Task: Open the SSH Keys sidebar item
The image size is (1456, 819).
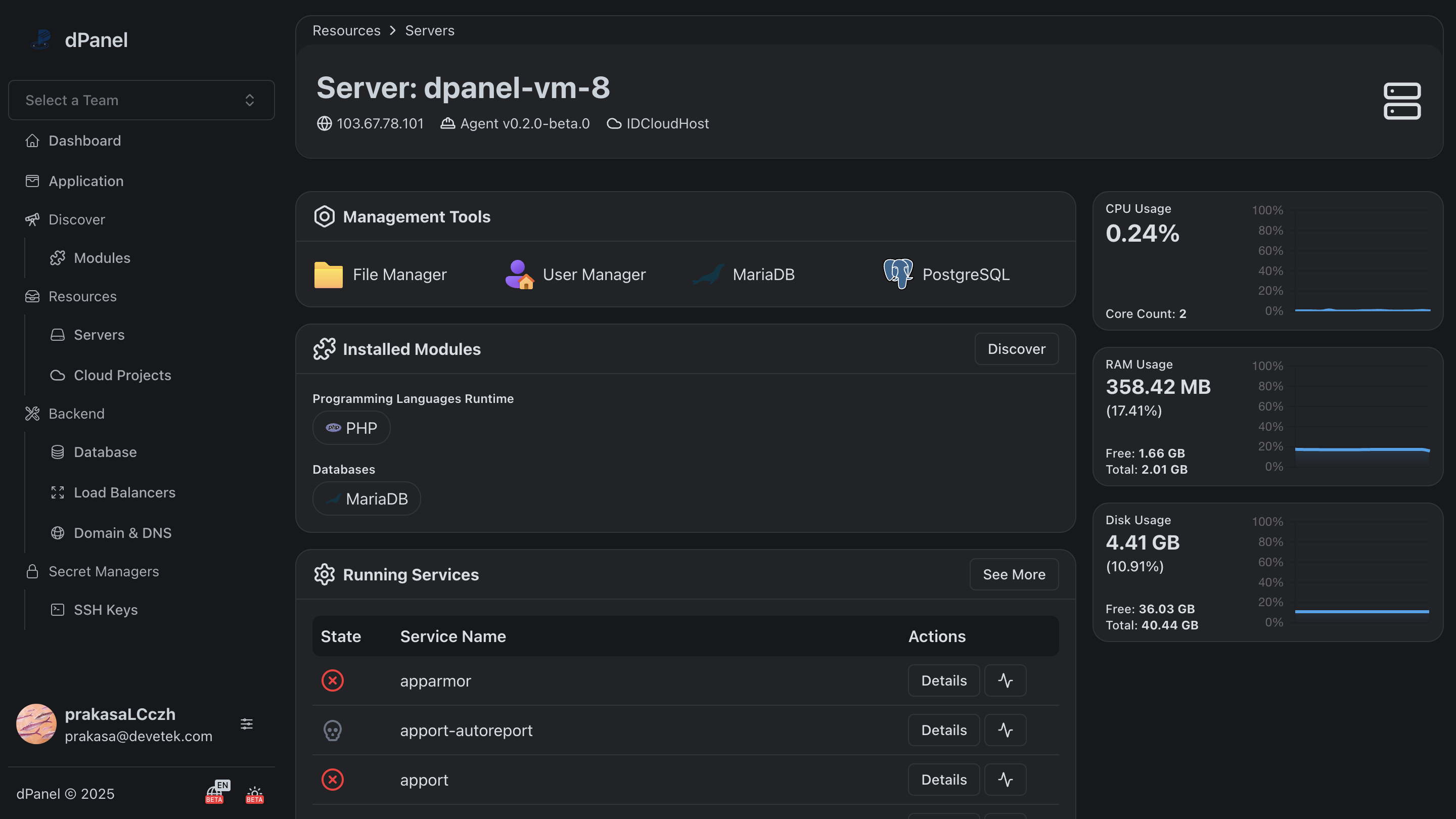Action: [x=106, y=610]
